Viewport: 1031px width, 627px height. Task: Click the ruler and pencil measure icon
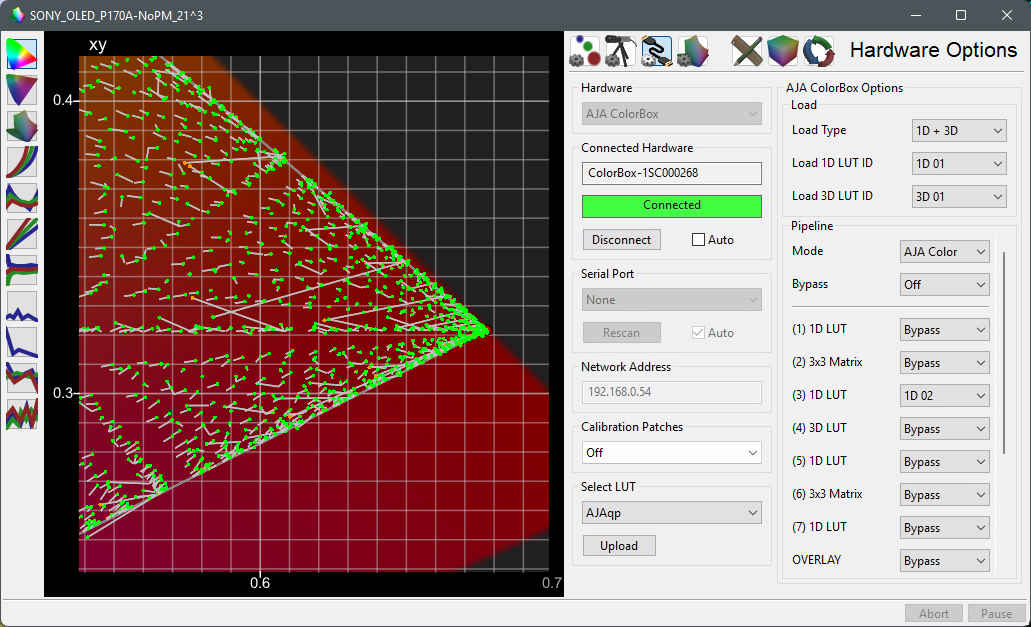click(x=747, y=51)
